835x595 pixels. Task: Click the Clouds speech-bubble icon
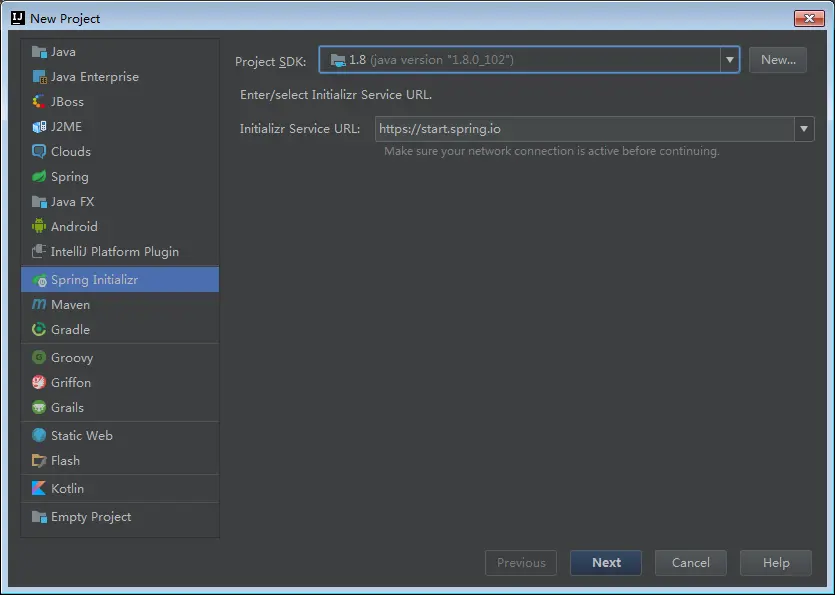coord(39,152)
